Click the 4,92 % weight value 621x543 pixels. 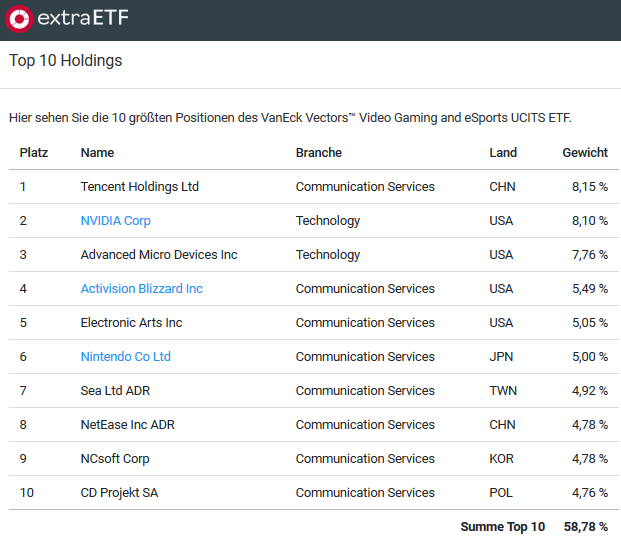590,391
